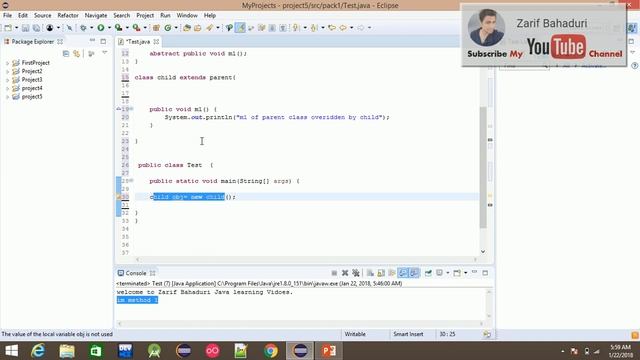Click the Run External Tools icon
This screenshot has width=640, height=360.
click(x=136, y=28)
